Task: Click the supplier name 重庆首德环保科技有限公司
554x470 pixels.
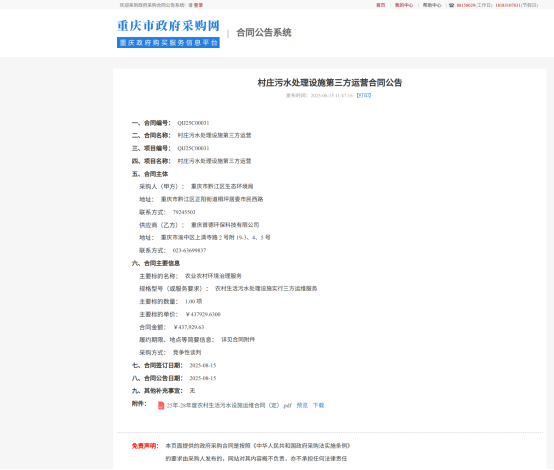Action: tap(225, 225)
